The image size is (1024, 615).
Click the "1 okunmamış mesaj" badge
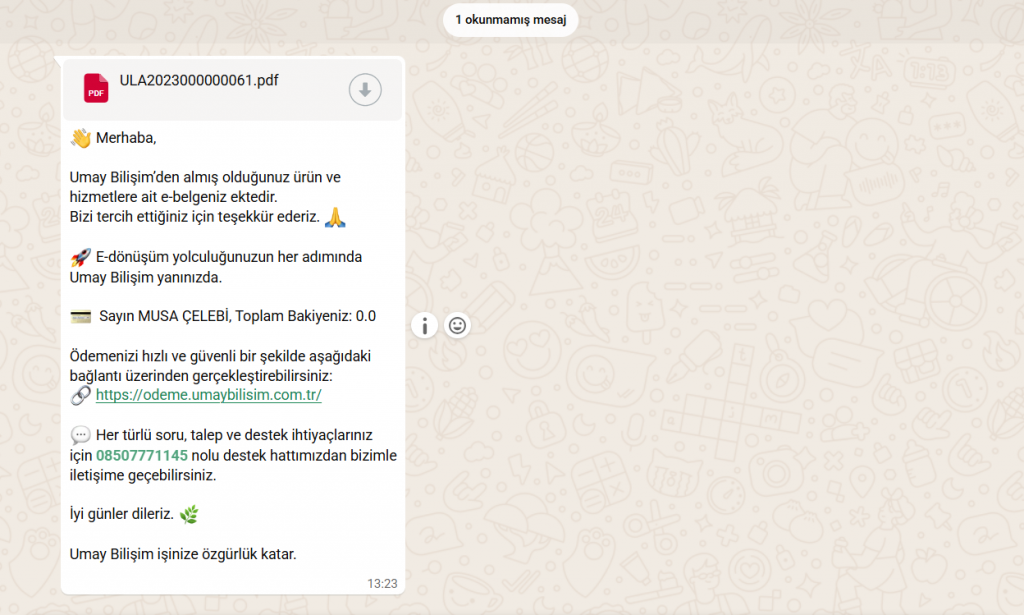point(510,20)
